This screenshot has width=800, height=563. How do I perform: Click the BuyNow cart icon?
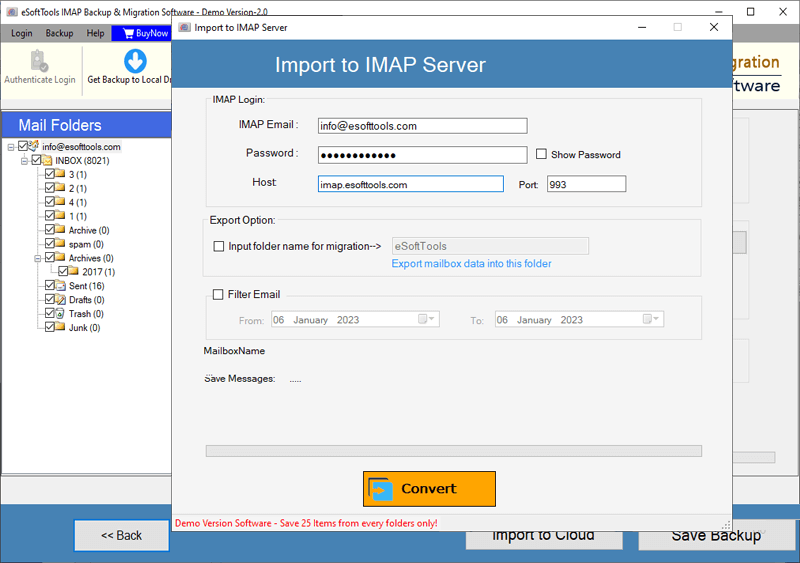129,33
